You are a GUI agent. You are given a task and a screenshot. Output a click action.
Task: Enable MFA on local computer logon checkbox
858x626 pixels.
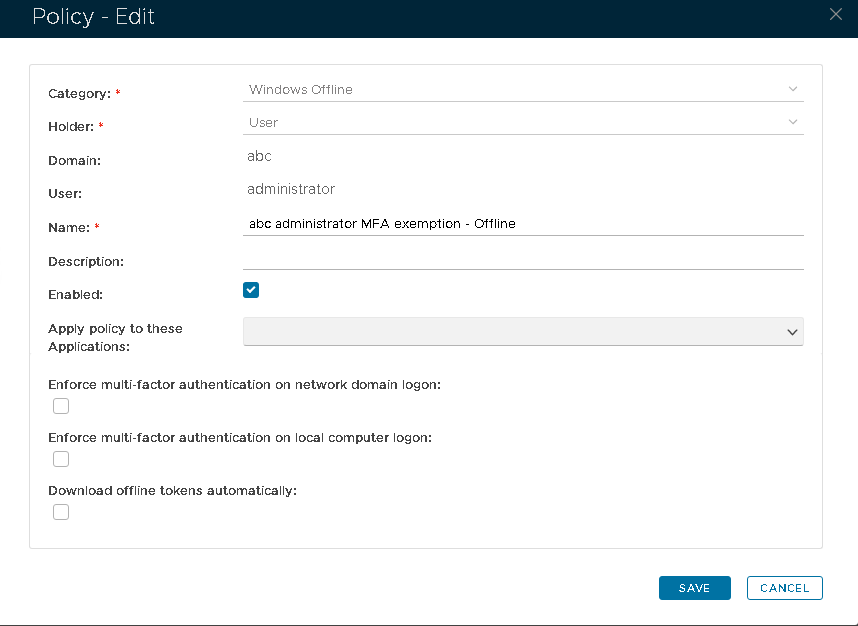[61, 459]
